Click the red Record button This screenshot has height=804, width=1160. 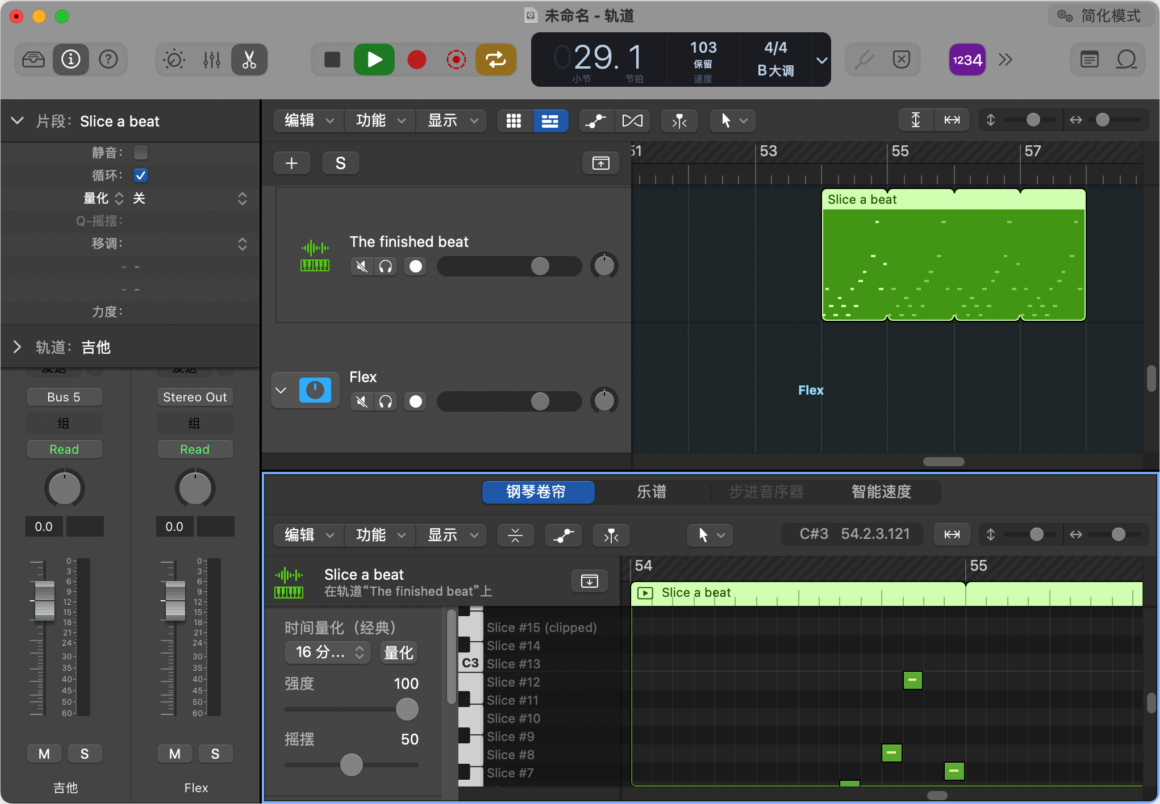click(x=417, y=60)
